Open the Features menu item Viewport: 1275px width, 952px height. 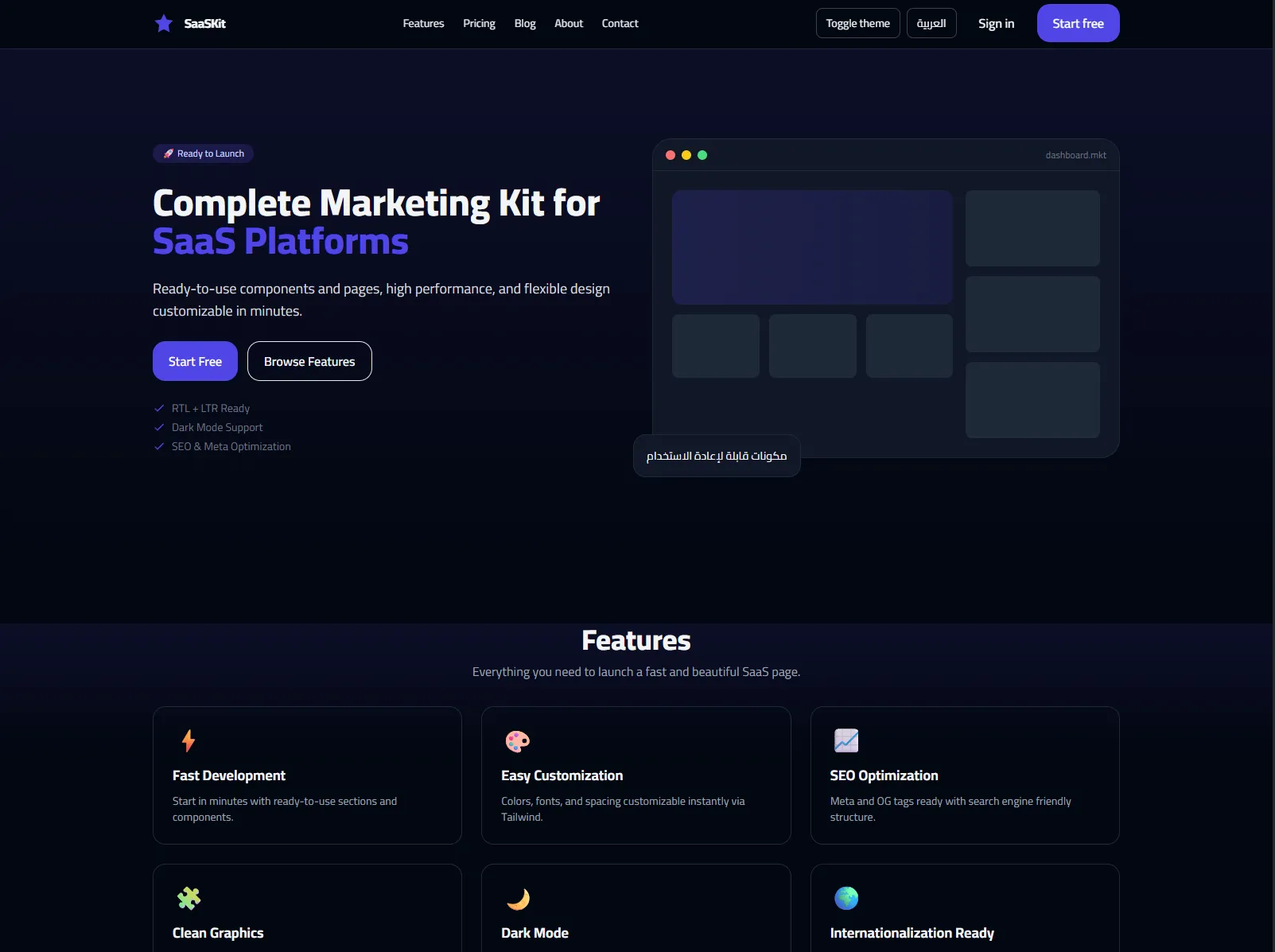point(423,23)
